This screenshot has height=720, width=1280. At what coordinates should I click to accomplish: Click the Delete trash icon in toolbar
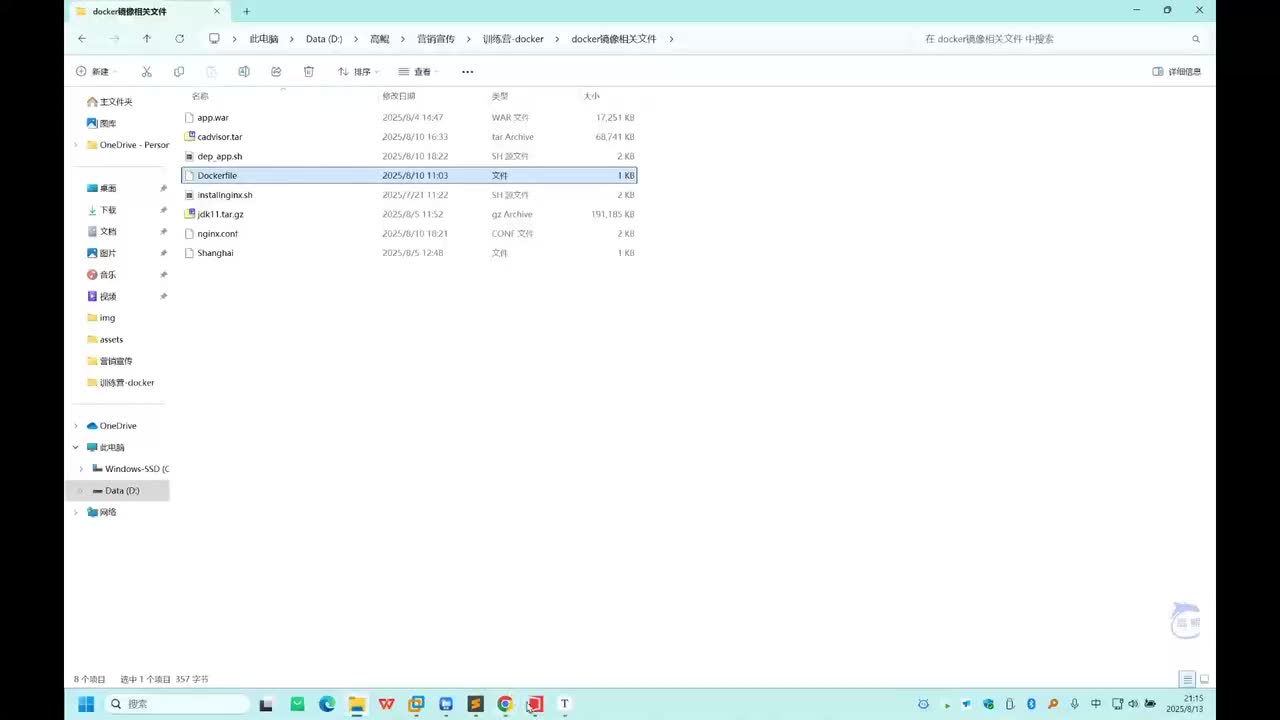tap(309, 71)
